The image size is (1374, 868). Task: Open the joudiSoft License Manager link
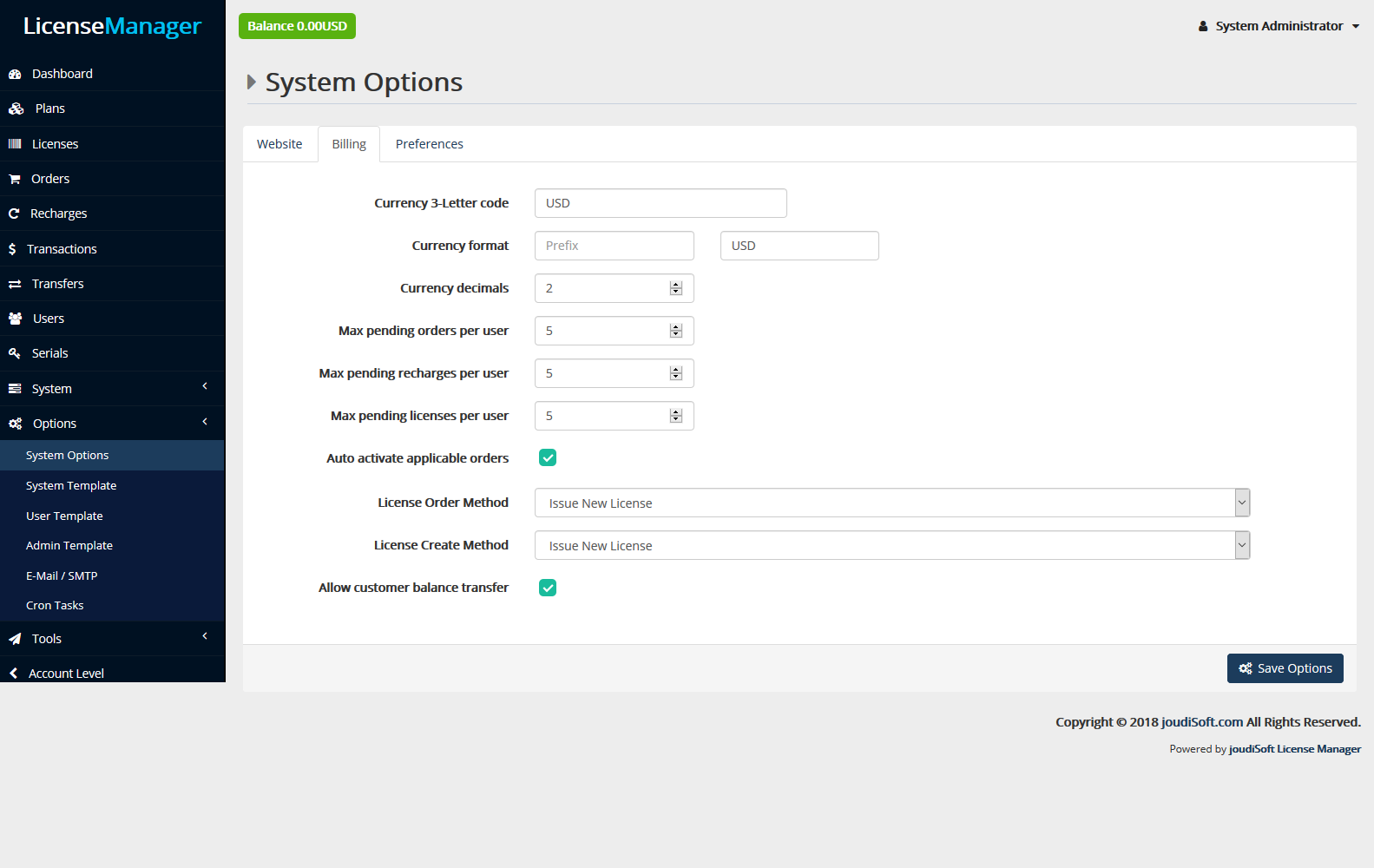(x=1295, y=749)
